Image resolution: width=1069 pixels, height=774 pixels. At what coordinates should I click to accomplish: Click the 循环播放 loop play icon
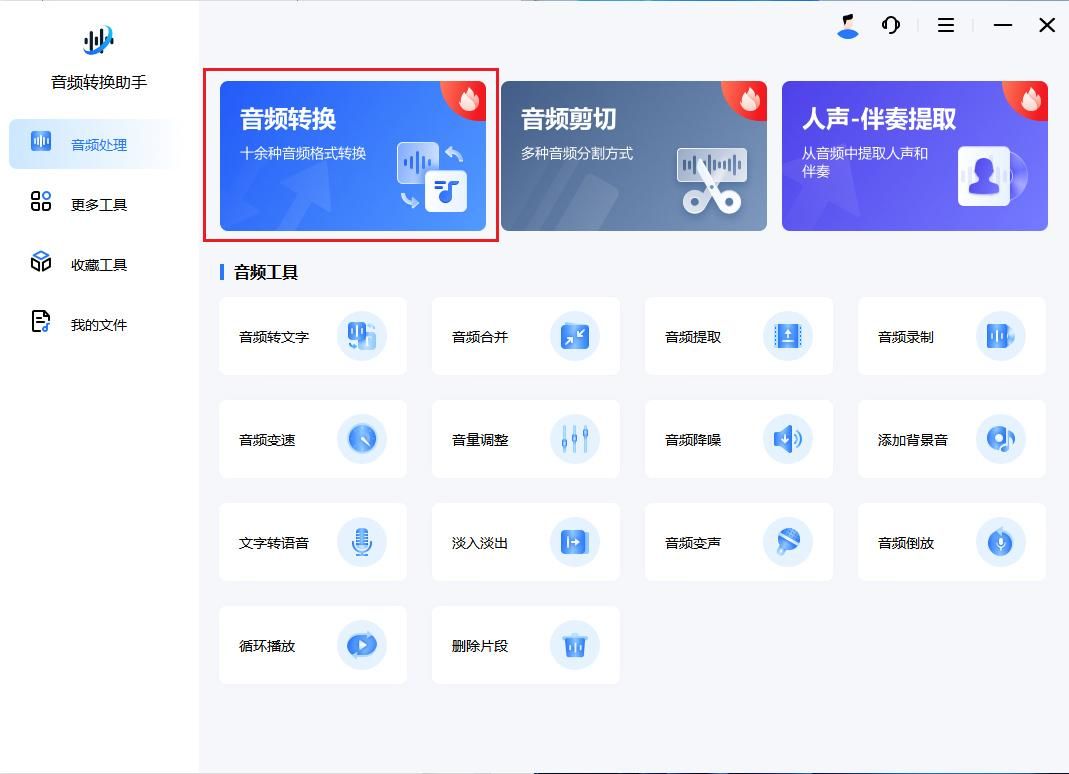362,644
